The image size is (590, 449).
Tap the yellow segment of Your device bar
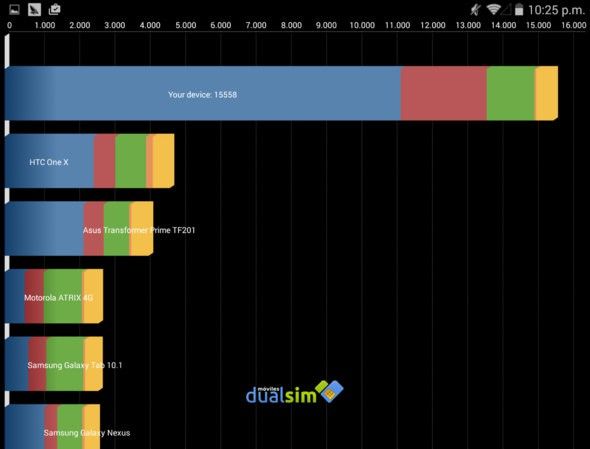[546, 93]
